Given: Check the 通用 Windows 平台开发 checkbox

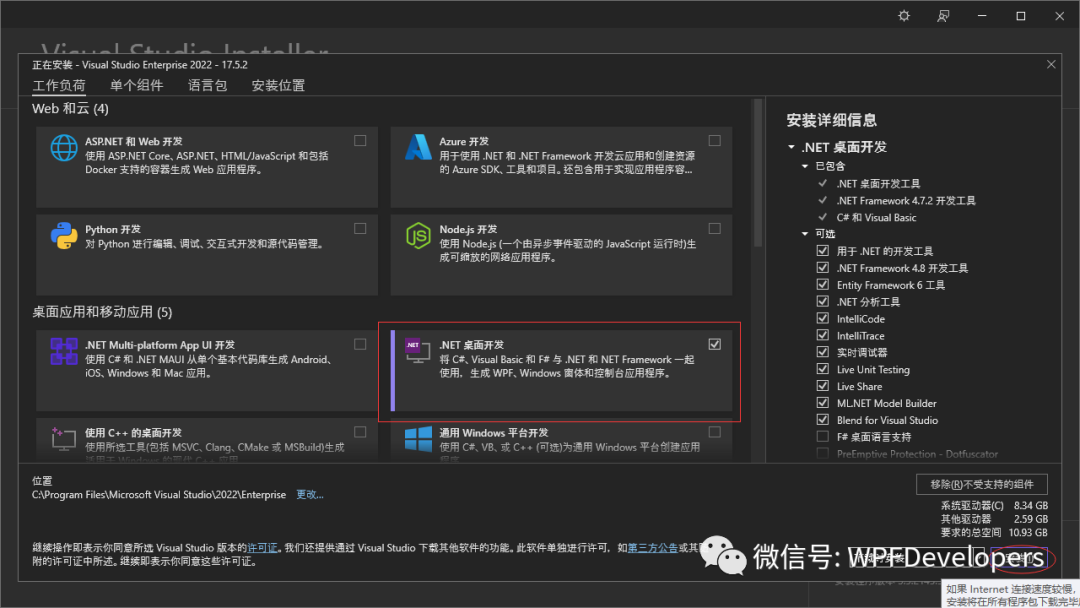Looking at the screenshot, I should pos(715,432).
